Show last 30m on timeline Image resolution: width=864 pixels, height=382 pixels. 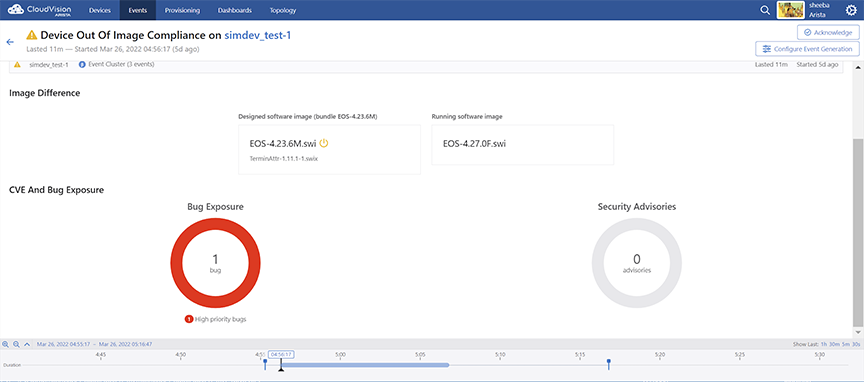point(833,344)
